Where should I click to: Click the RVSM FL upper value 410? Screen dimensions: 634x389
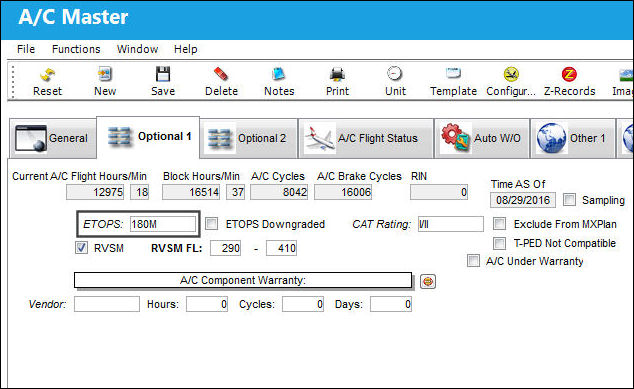(x=281, y=248)
